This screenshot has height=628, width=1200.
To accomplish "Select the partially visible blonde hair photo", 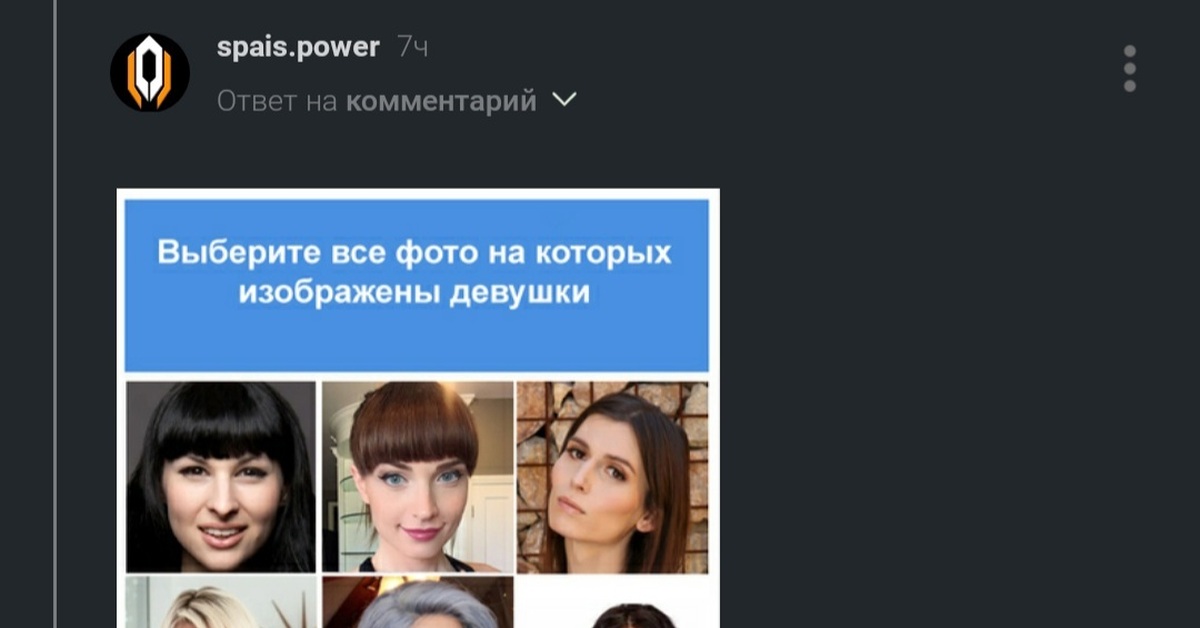I will point(221,603).
